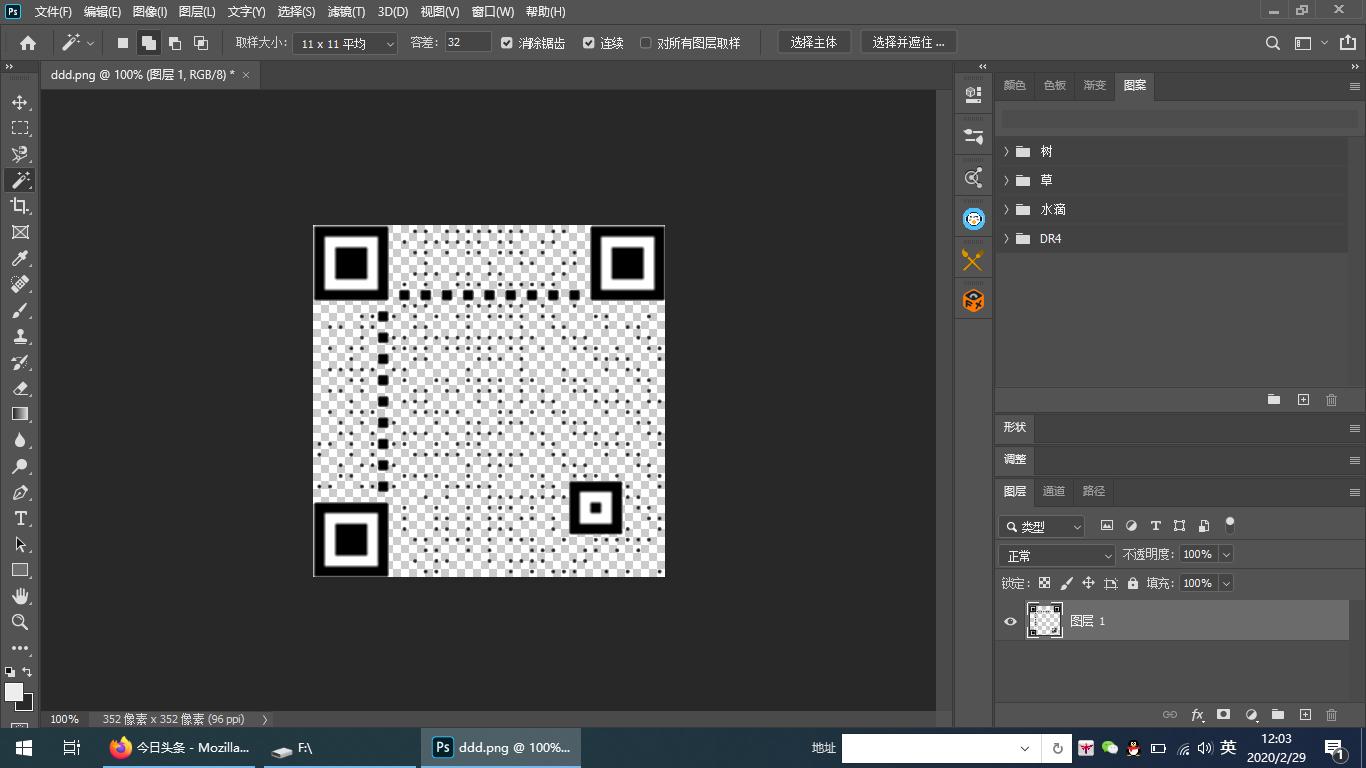
Task: Select the Pen tool
Action: [20, 492]
